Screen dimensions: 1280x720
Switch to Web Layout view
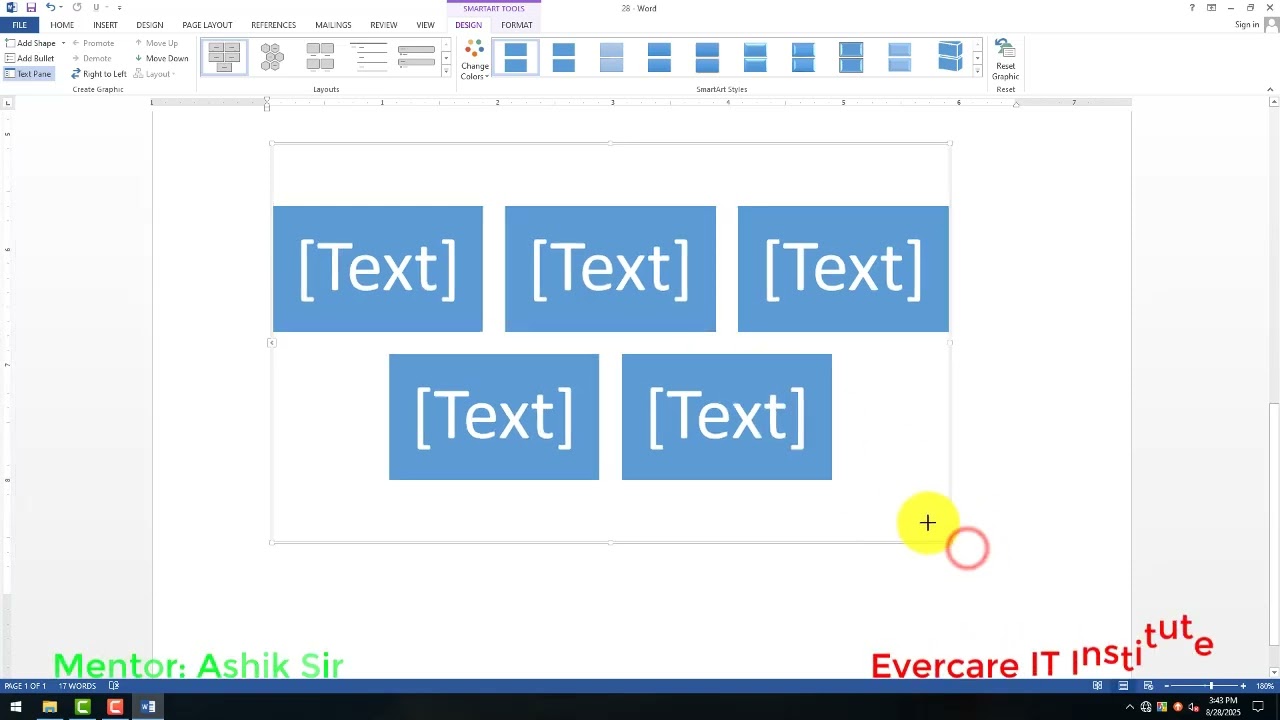coord(1148,686)
